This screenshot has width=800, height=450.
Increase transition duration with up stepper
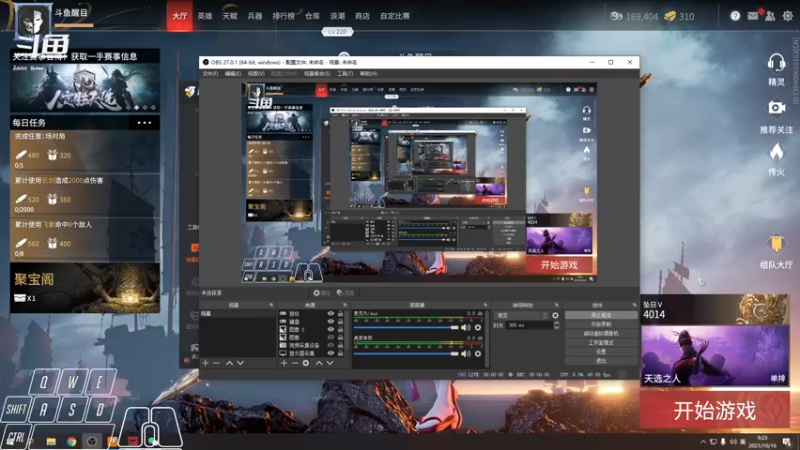[557, 323]
